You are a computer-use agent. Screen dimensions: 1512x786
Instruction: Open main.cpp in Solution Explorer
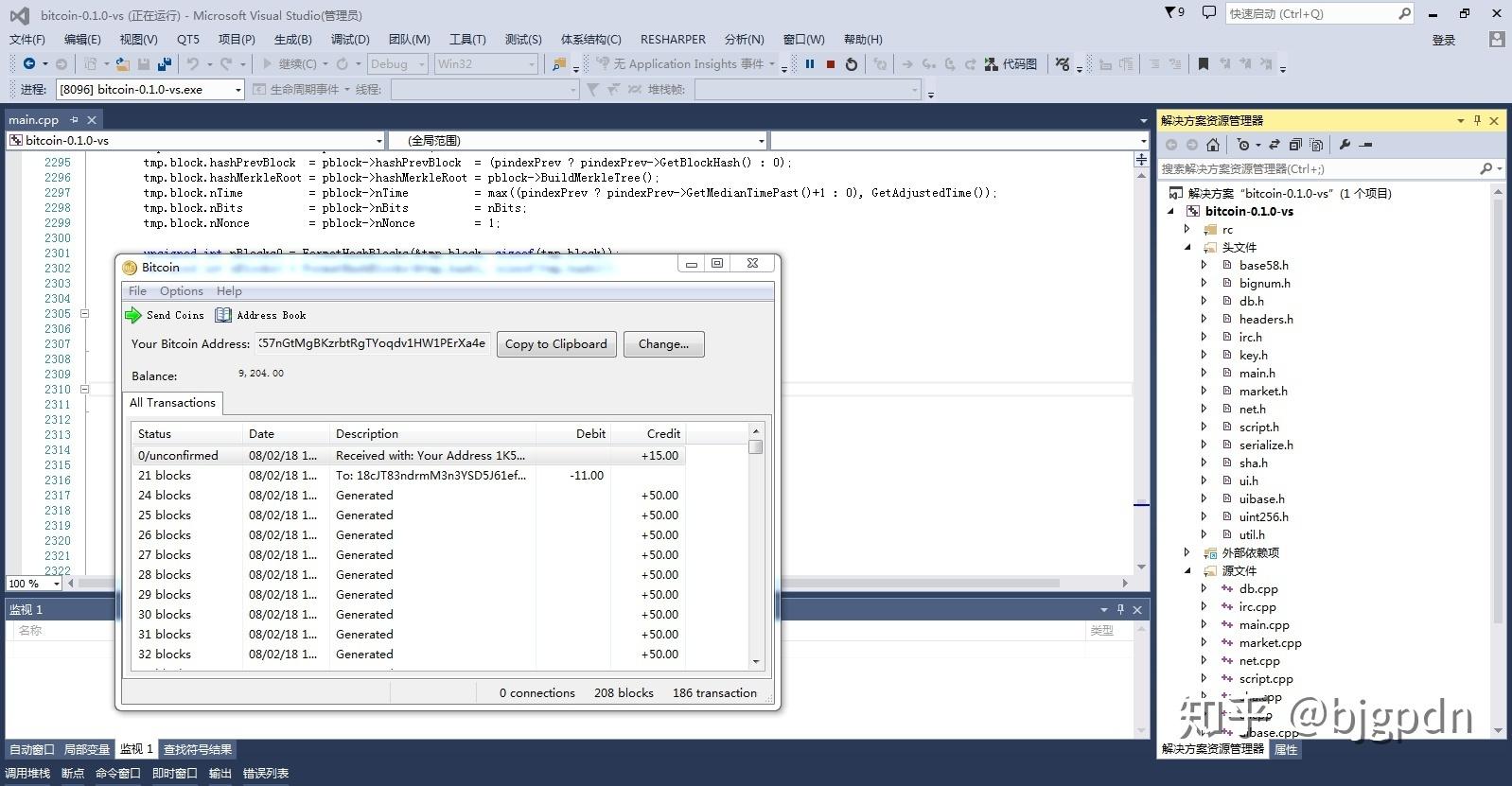tap(1264, 624)
